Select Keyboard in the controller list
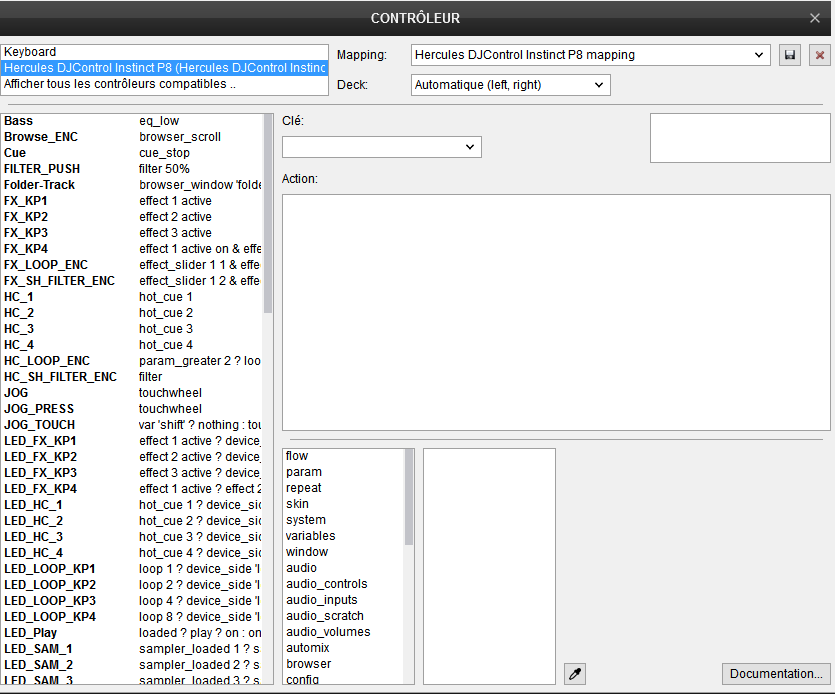The width and height of the screenshot is (835, 694). pyautogui.click(x=165, y=52)
